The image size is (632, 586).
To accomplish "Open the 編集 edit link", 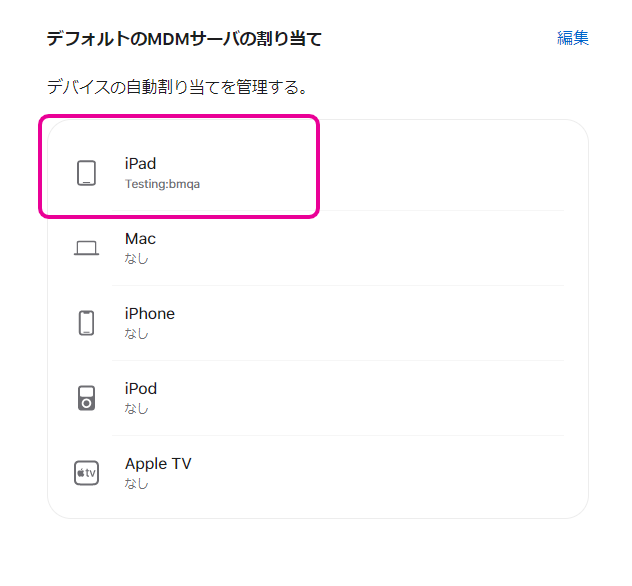I will tap(573, 38).
